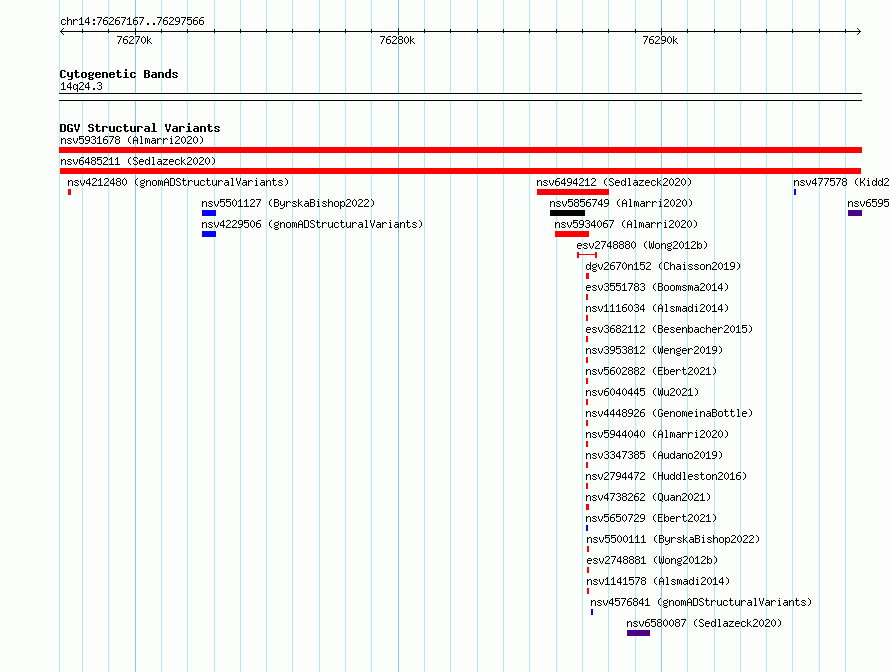Click nsv1141578 (Alsmadi2014) label
This screenshot has height=672, width=890.
tap(658, 581)
